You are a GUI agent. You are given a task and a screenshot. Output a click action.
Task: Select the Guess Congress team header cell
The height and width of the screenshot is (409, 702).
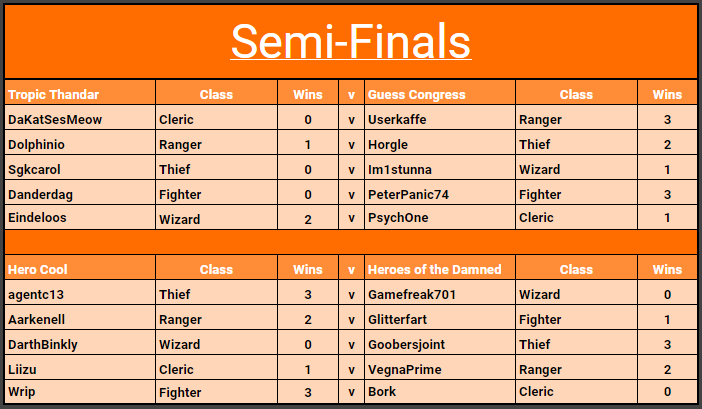[x=440, y=93]
